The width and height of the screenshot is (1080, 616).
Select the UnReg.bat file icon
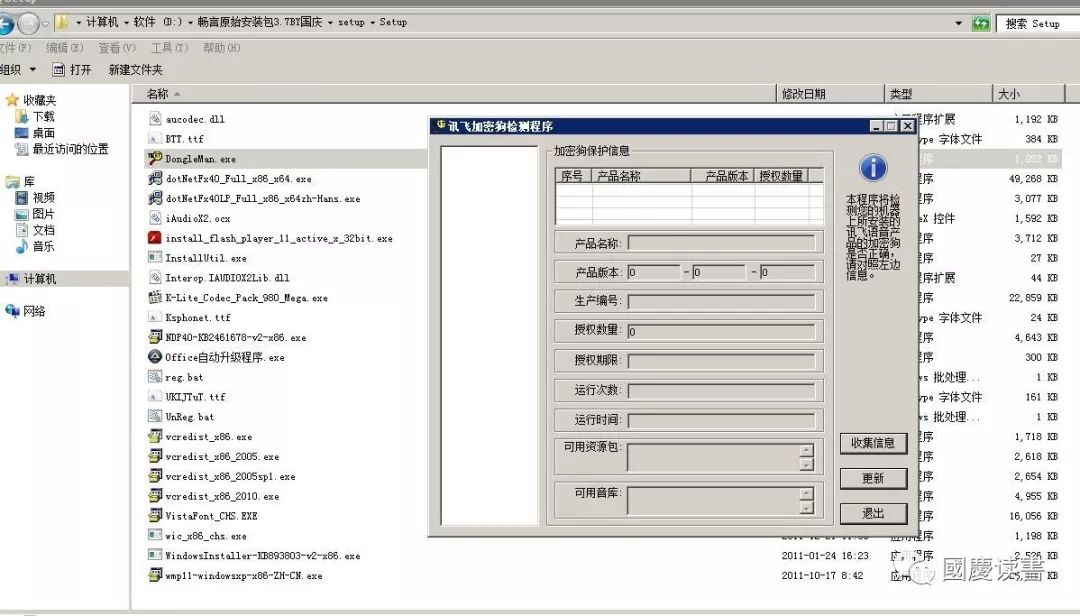coord(155,416)
